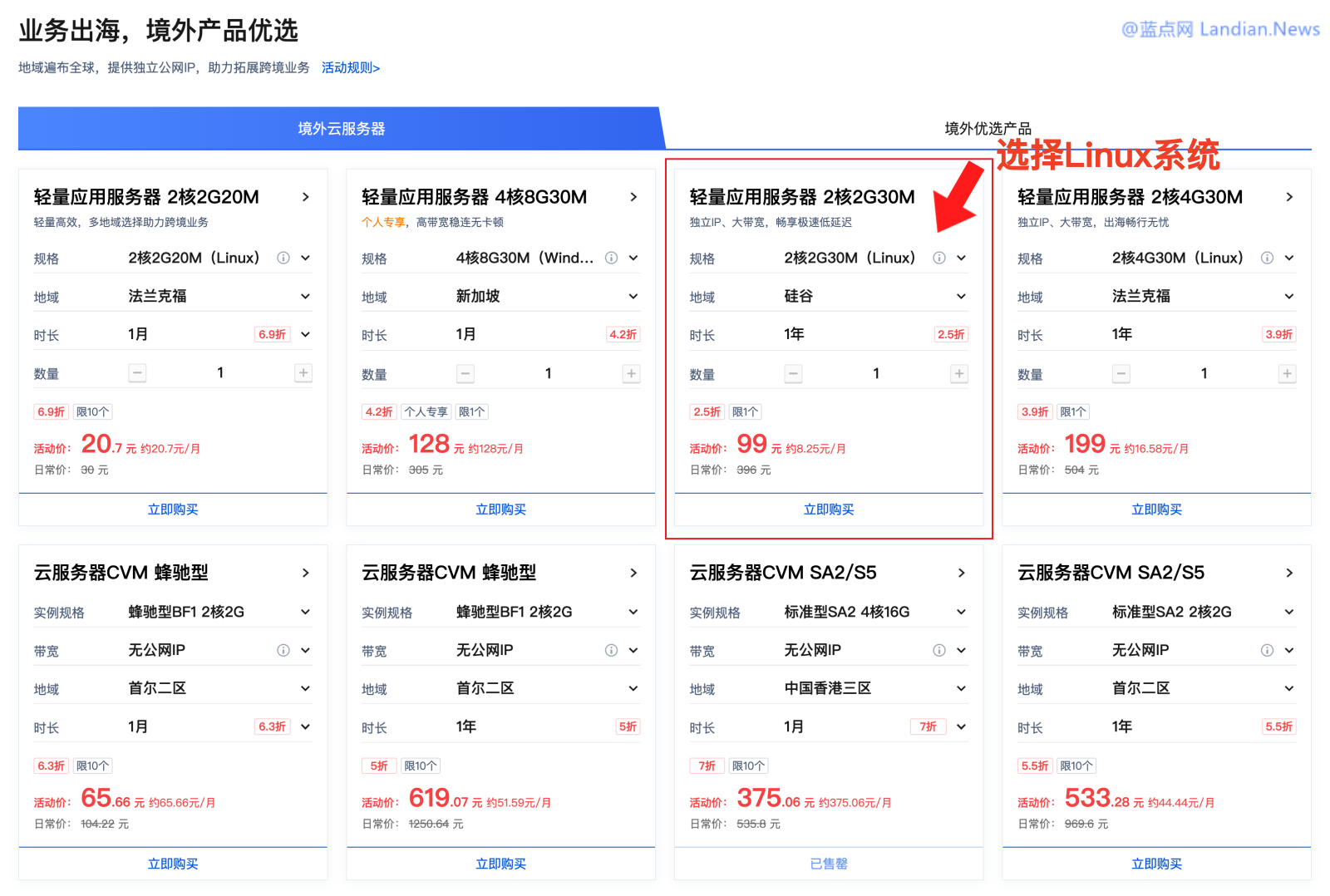Screen dimensions: 1330x896
Task: Expand region dropdown showing 新加坡
Action: tap(633, 297)
